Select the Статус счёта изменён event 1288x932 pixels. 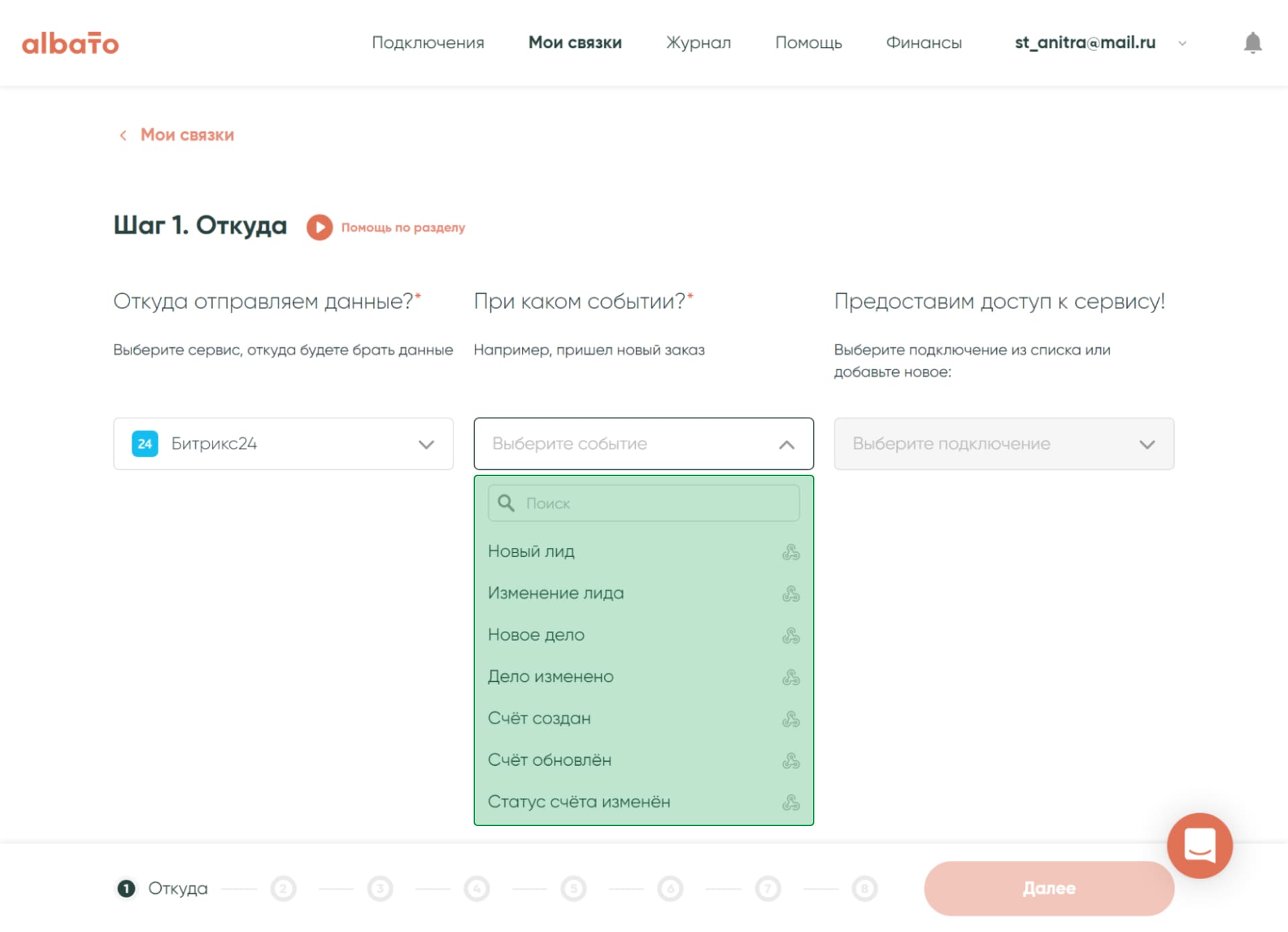[x=643, y=802]
